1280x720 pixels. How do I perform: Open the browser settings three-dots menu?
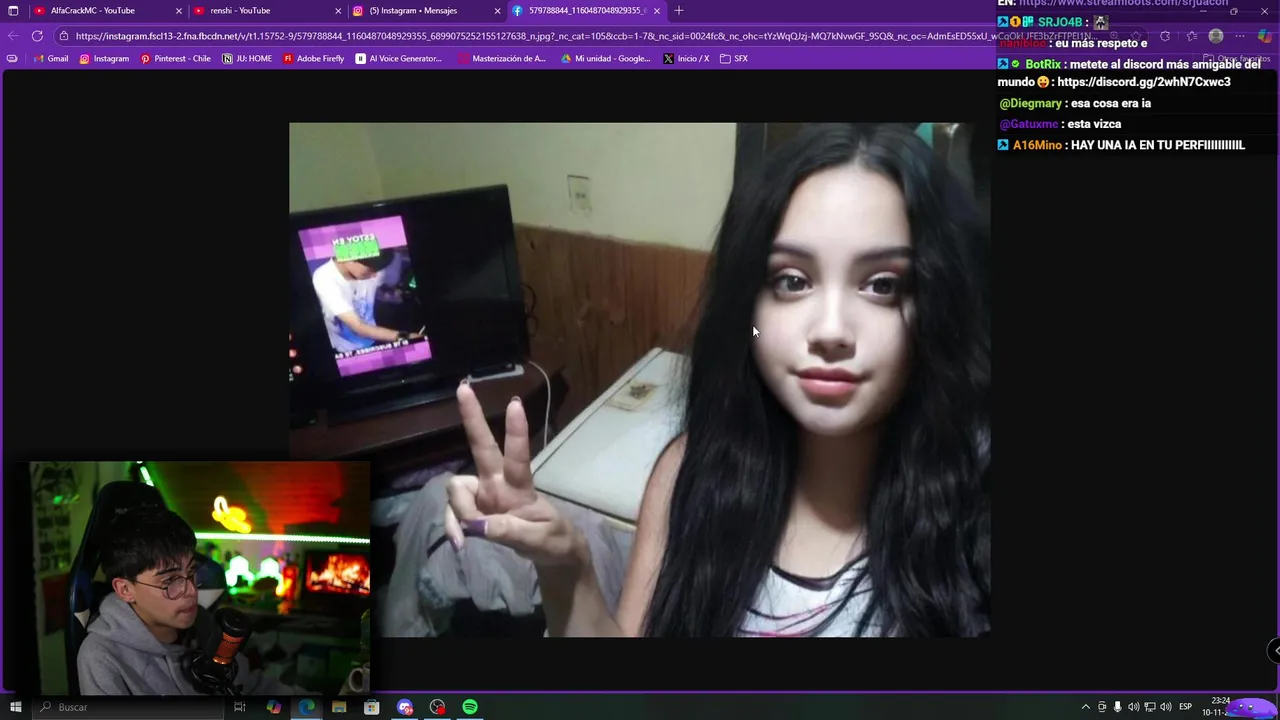[1240, 36]
